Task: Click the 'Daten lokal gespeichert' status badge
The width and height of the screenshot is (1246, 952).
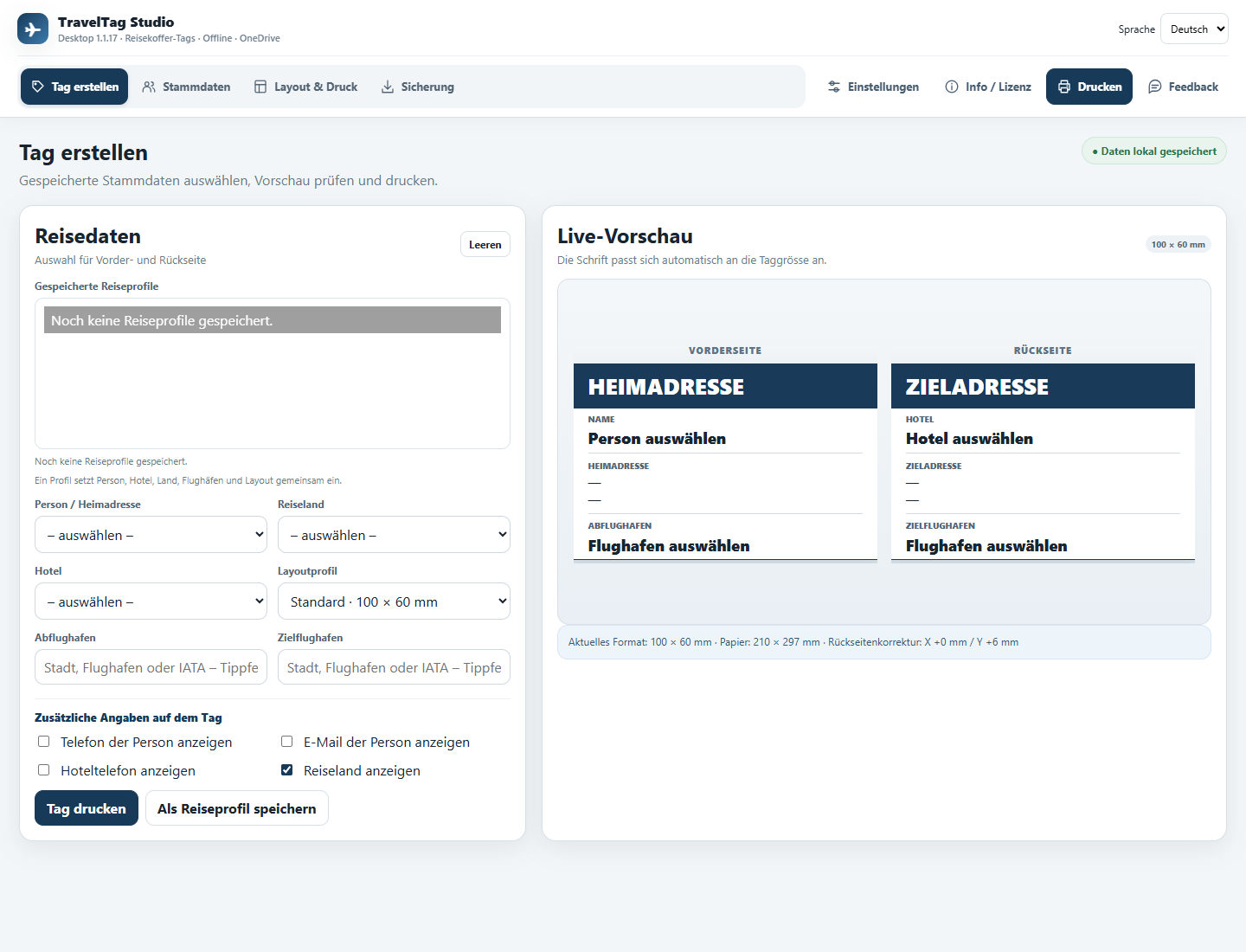Action: (1154, 151)
